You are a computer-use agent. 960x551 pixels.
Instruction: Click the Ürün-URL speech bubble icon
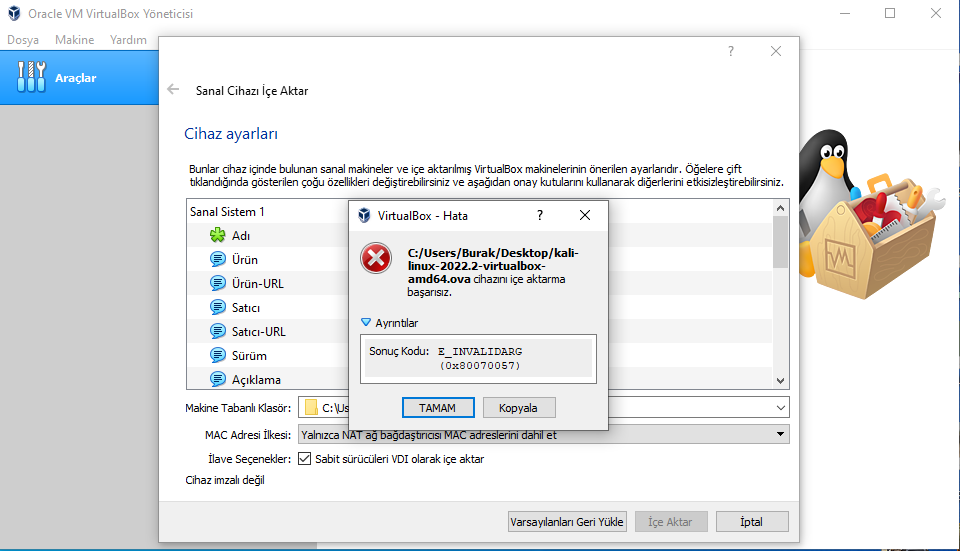pos(217,283)
